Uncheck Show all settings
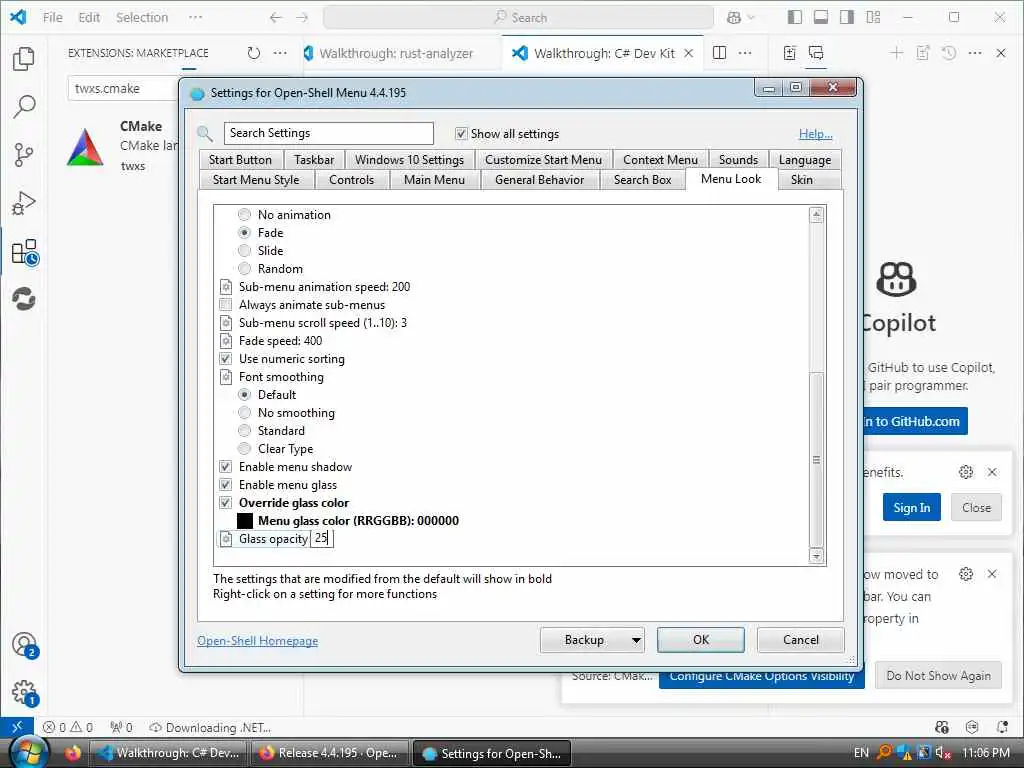Viewport: 1024px width, 768px height. pyautogui.click(x=461, y=133)
